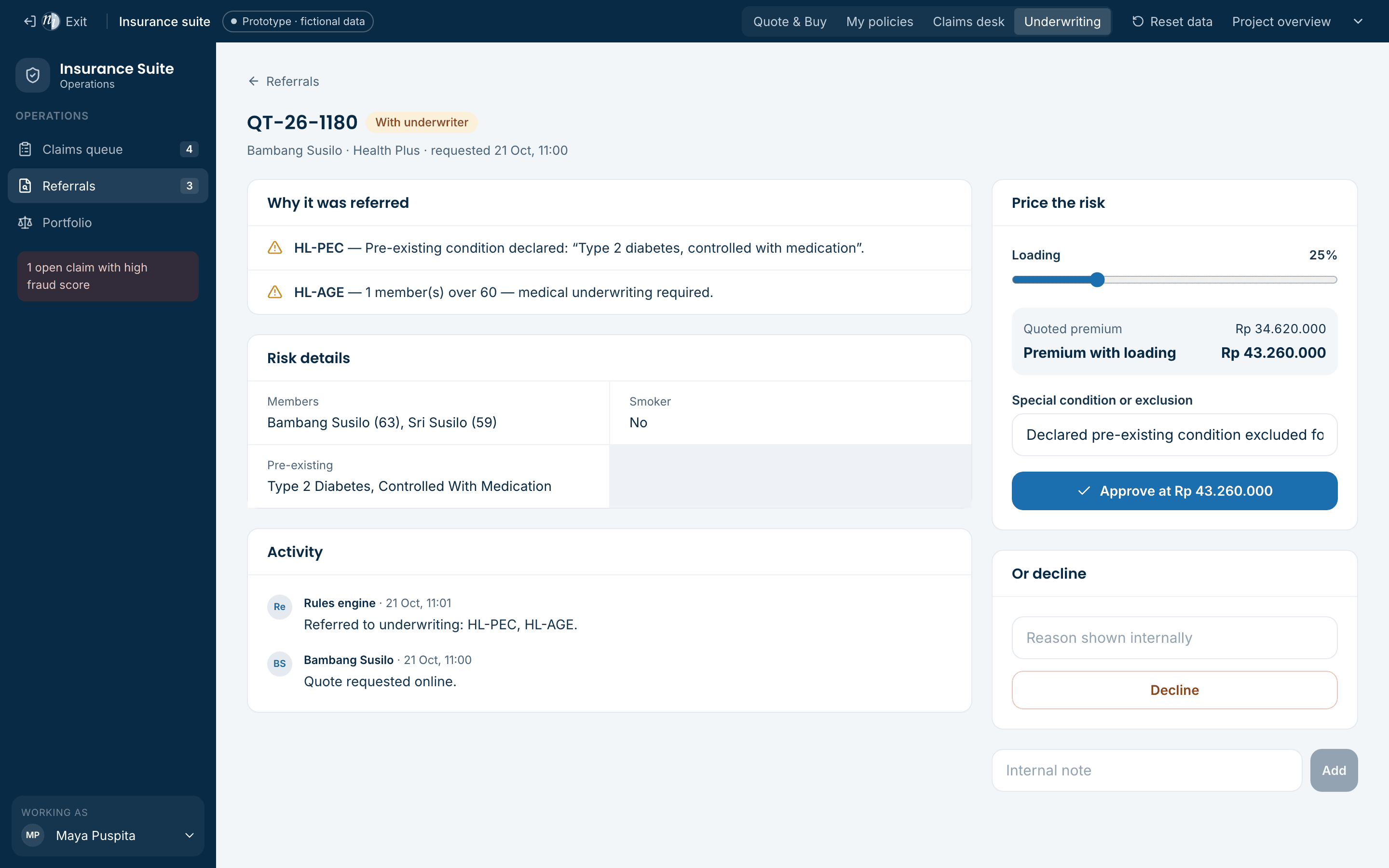
Task: Click the far end of the Loading slider track
Action: [x=1334, y=280]
